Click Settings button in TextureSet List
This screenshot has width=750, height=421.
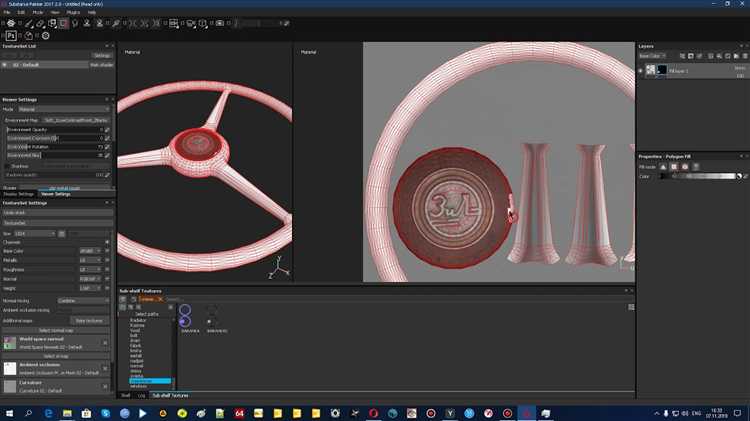(x=102, y=55)
